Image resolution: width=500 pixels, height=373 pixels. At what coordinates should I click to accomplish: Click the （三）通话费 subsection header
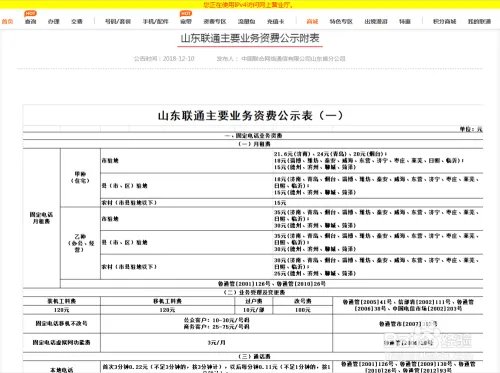(x=254, y=356)
